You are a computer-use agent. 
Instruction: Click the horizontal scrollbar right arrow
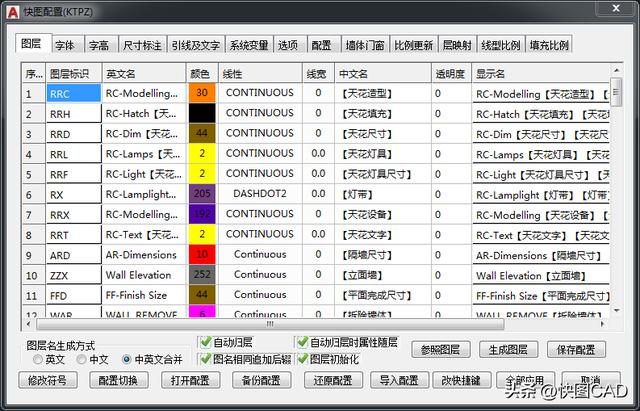coord(602,324)
